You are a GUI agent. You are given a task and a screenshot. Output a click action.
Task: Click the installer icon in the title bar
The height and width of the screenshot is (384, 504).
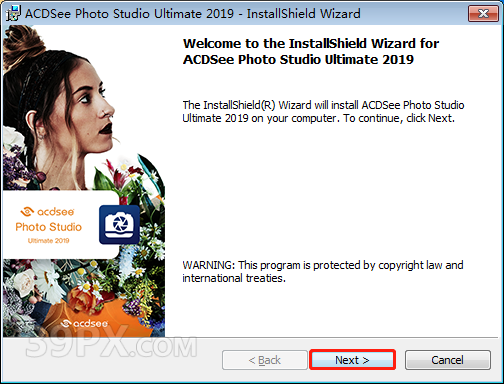[x=14, y=14]
